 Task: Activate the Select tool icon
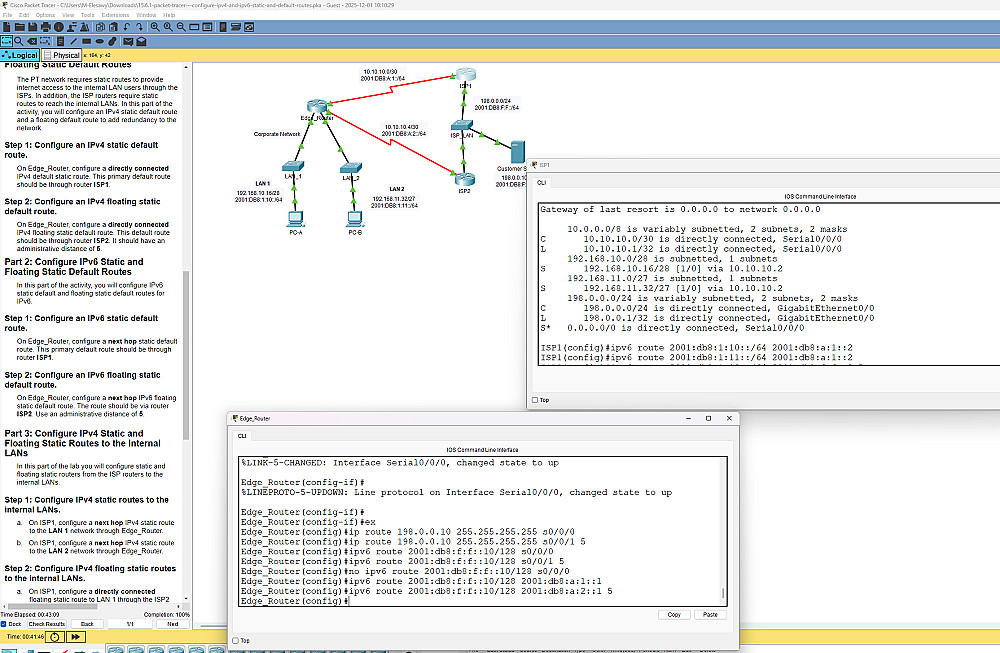point(6,41)
